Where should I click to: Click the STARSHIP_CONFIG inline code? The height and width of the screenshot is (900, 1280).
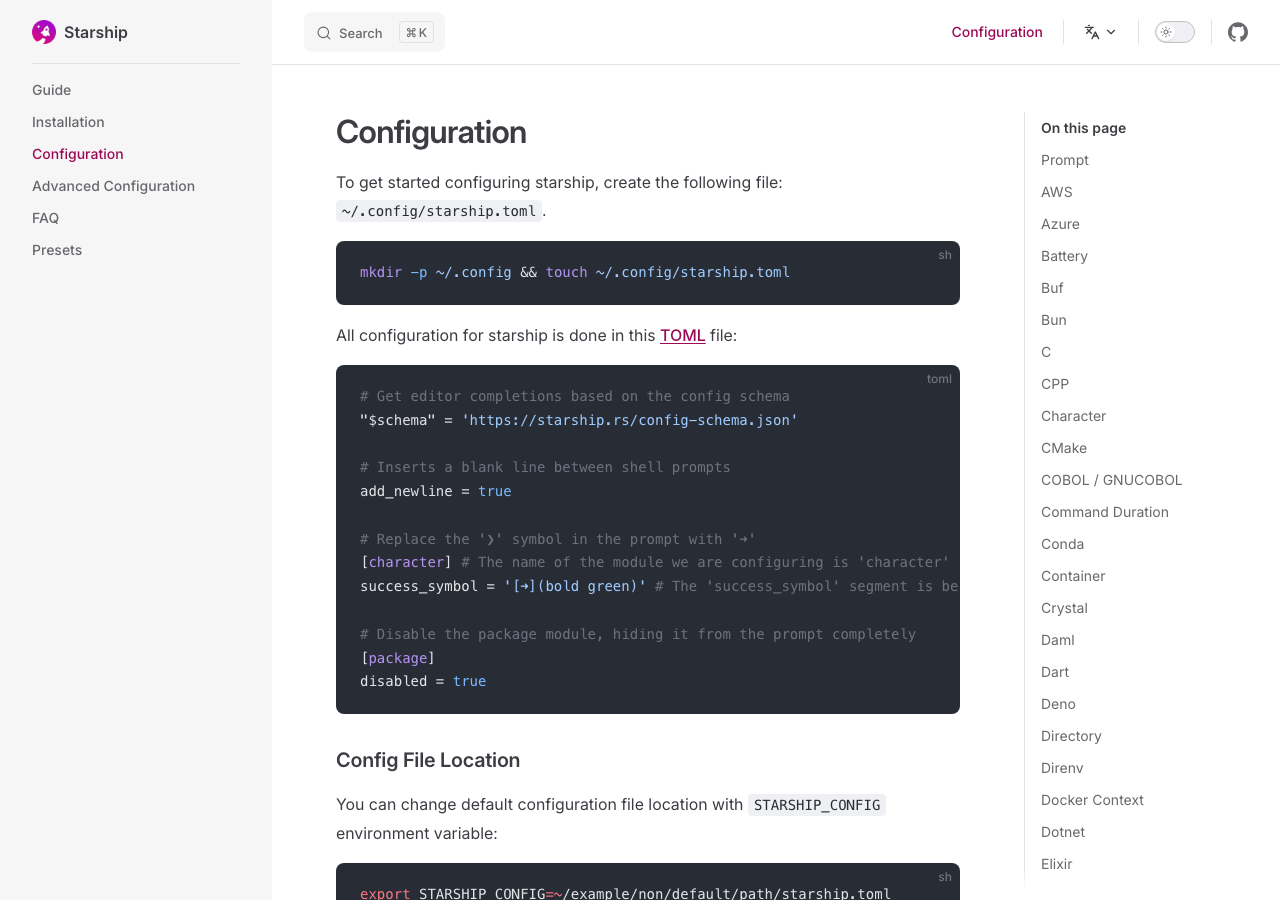click(817, 805)
